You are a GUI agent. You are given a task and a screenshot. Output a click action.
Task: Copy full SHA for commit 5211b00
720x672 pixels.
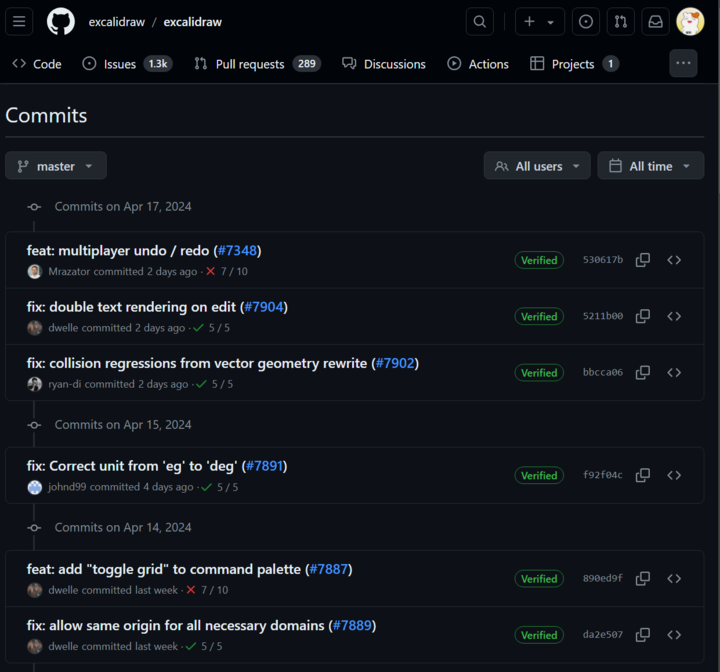tap(643, 316)
